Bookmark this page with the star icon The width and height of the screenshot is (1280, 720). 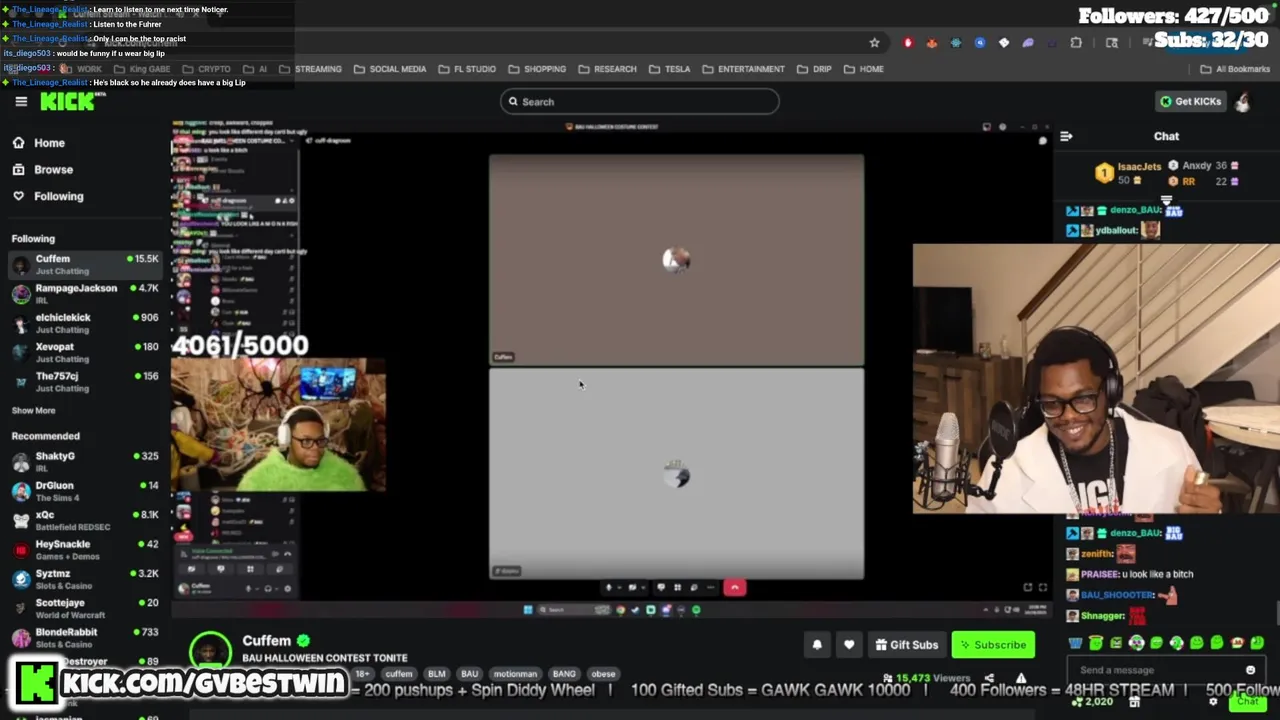click(x=874, y=43)
